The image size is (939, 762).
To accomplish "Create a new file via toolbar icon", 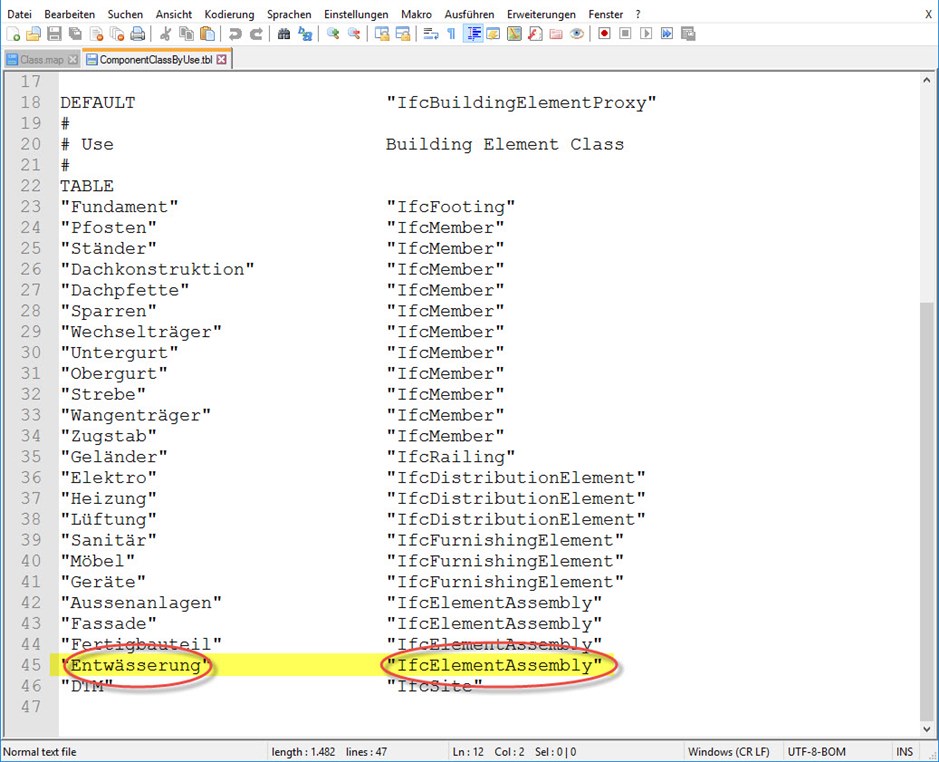I will click(x=13, y=34).
